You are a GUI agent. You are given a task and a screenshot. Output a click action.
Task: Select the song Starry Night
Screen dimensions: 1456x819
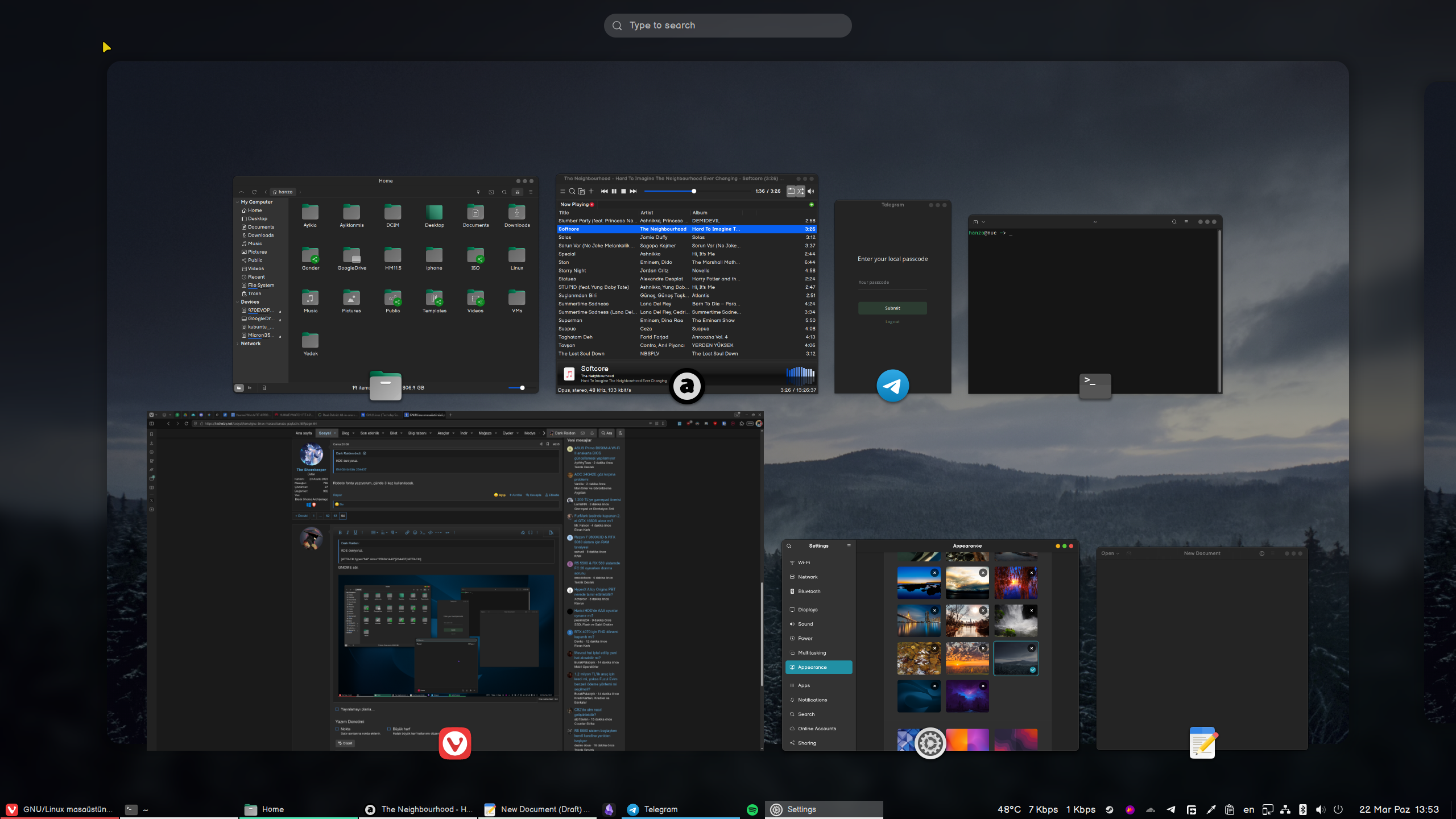click(686, 271)
